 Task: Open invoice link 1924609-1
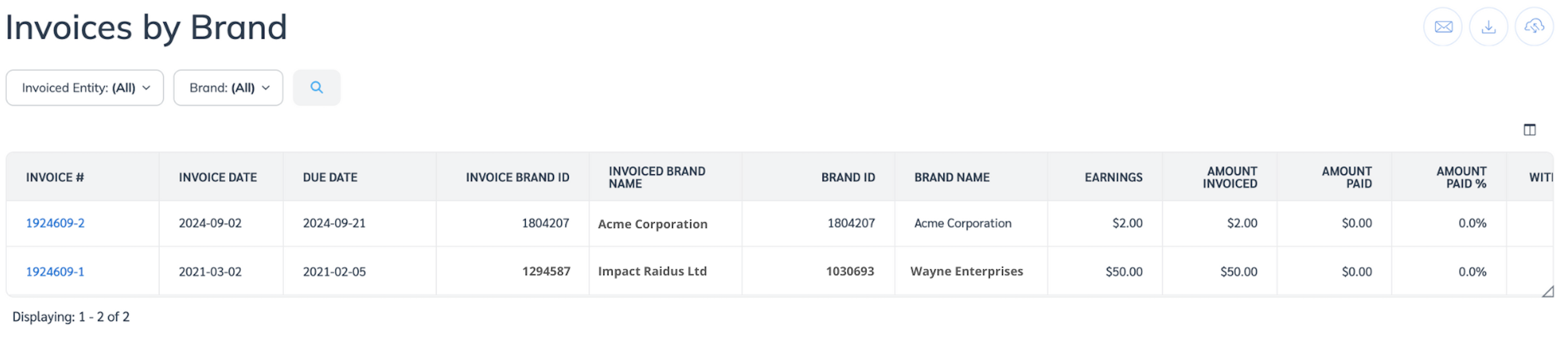click(x=55, y=271)
